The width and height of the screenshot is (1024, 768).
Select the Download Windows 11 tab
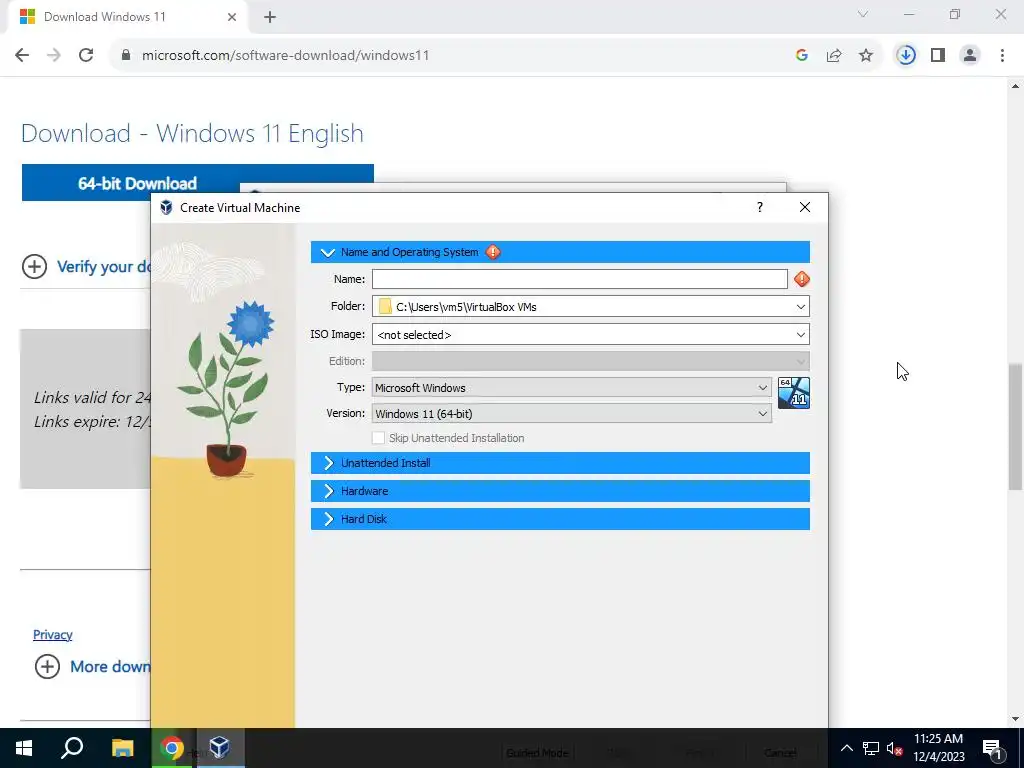click(x=127, y=17)
